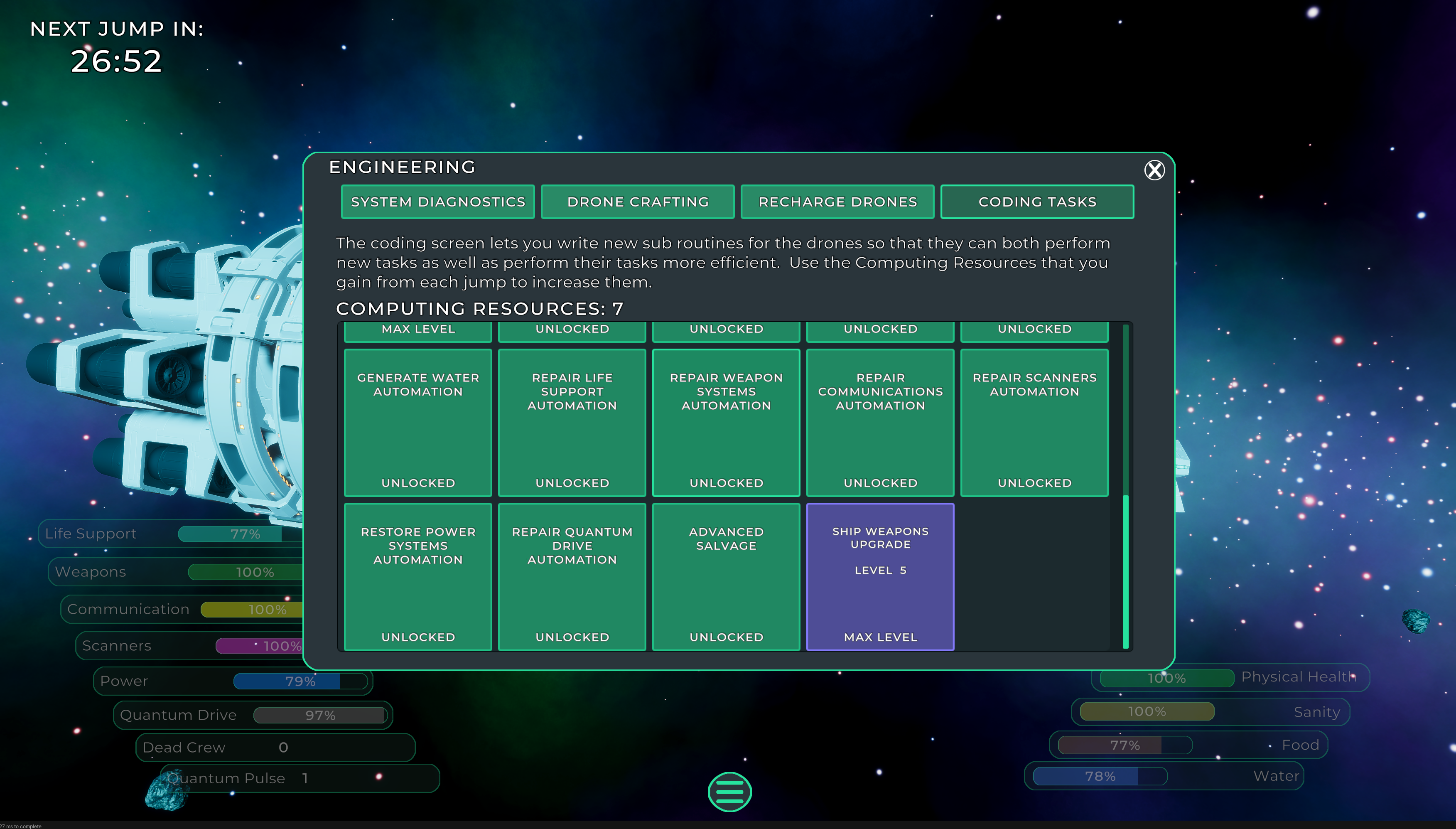This screenshot has height=829, width=1456.
Task: Click the asteroid beside Quantum Pulse
Action: coord(166,791)
